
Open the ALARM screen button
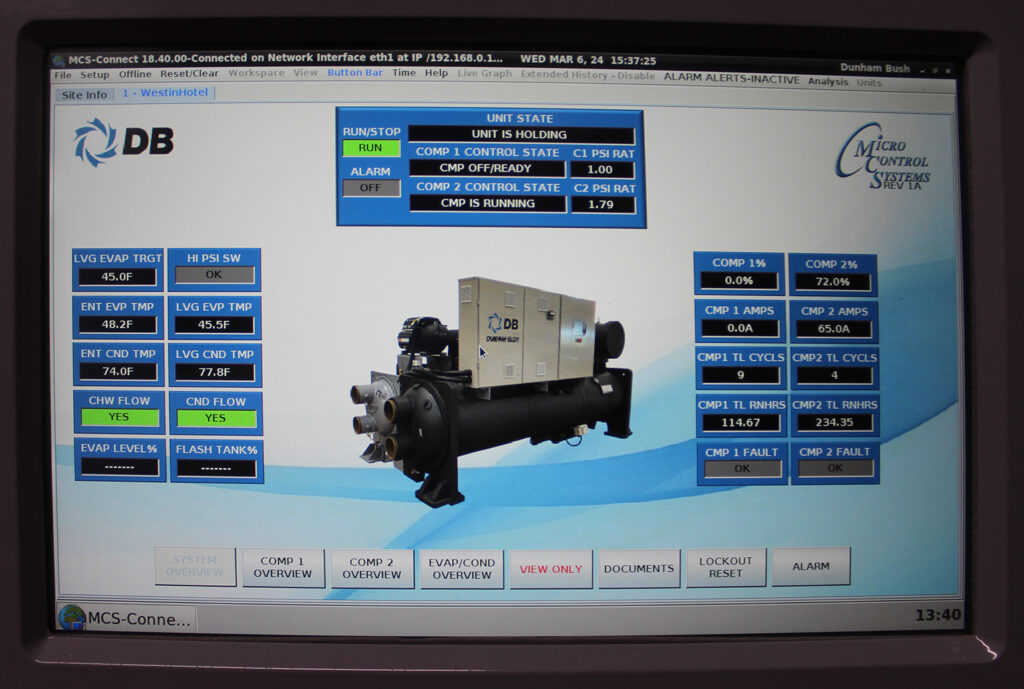[x=811, y=566]
